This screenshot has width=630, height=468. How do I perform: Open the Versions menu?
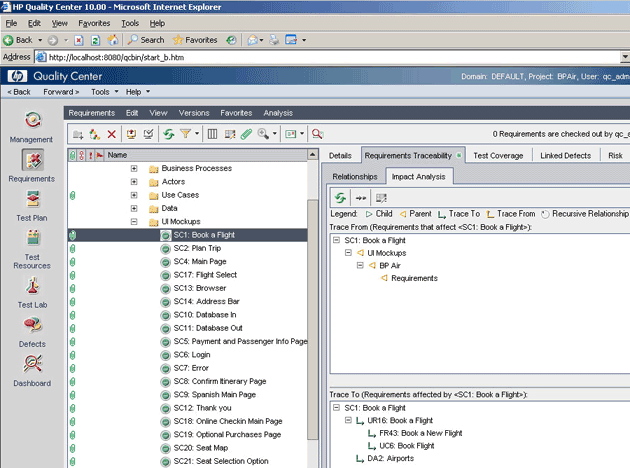(193, 113)
